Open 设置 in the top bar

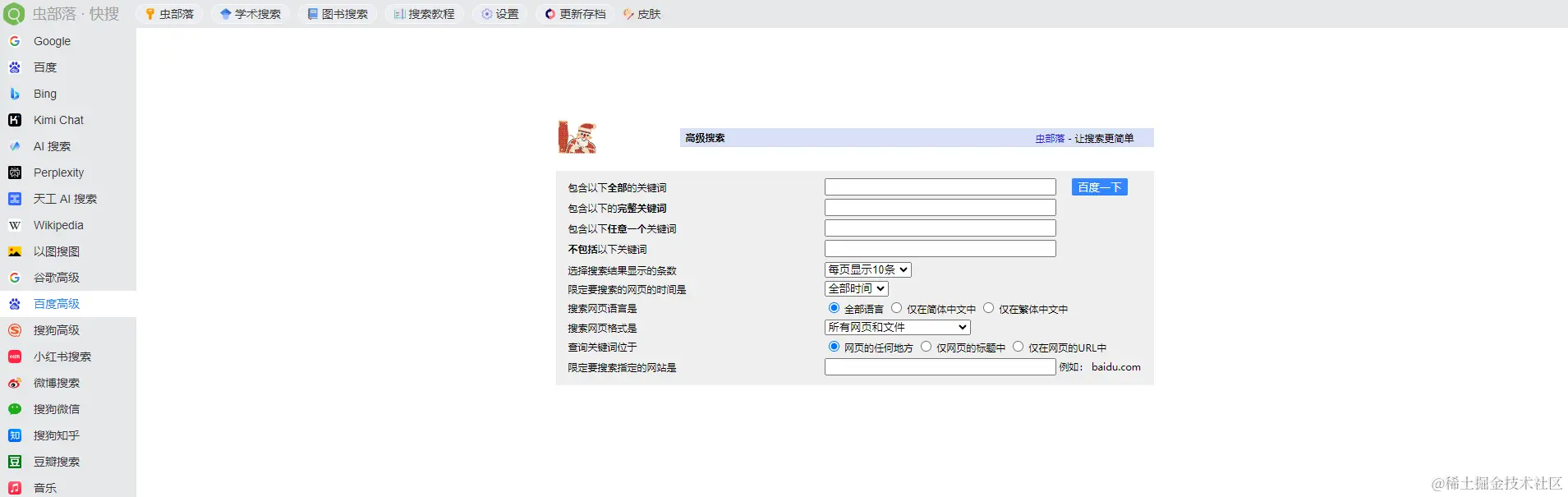click(500, 14)
